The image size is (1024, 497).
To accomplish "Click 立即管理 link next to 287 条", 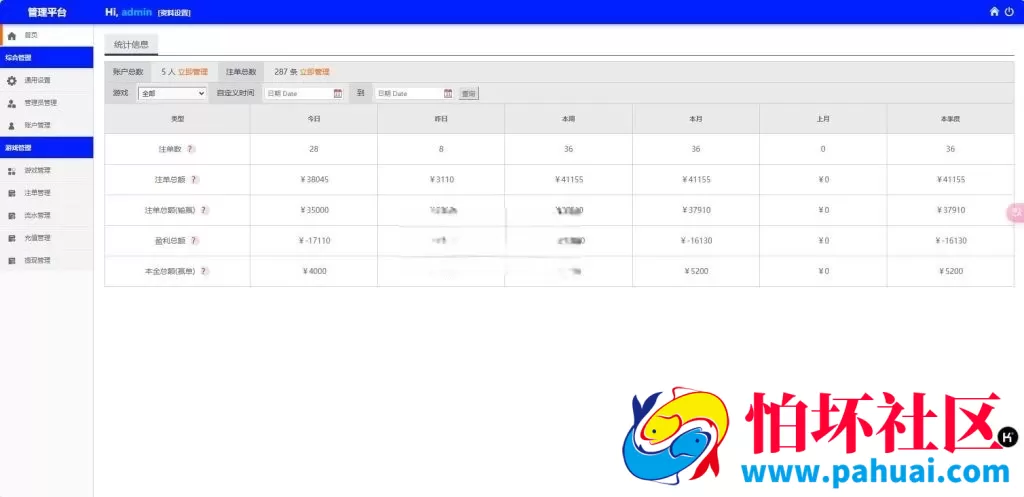I will point(315,72).
